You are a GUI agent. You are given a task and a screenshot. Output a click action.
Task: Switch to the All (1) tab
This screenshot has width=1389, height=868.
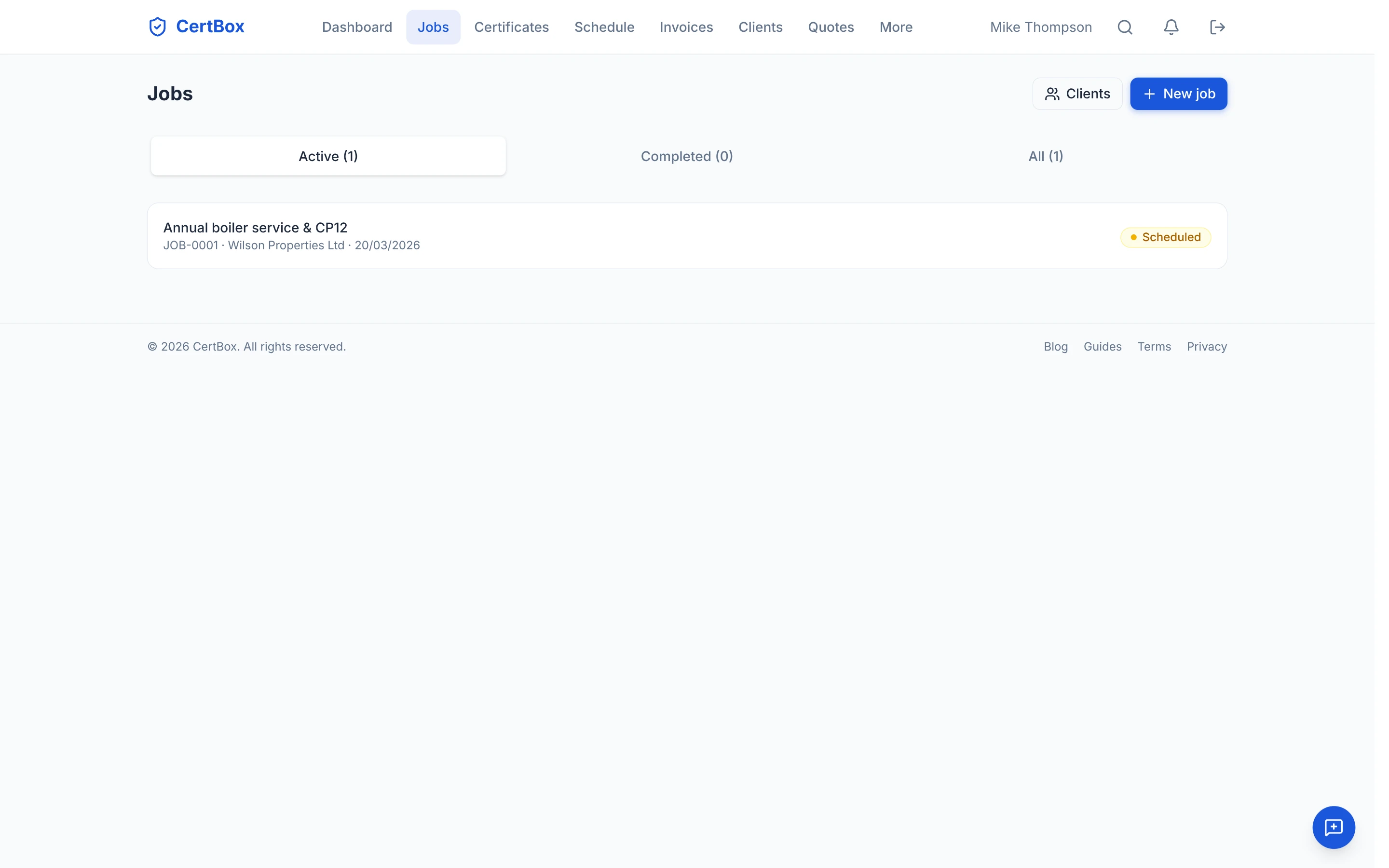(1045, 156)
